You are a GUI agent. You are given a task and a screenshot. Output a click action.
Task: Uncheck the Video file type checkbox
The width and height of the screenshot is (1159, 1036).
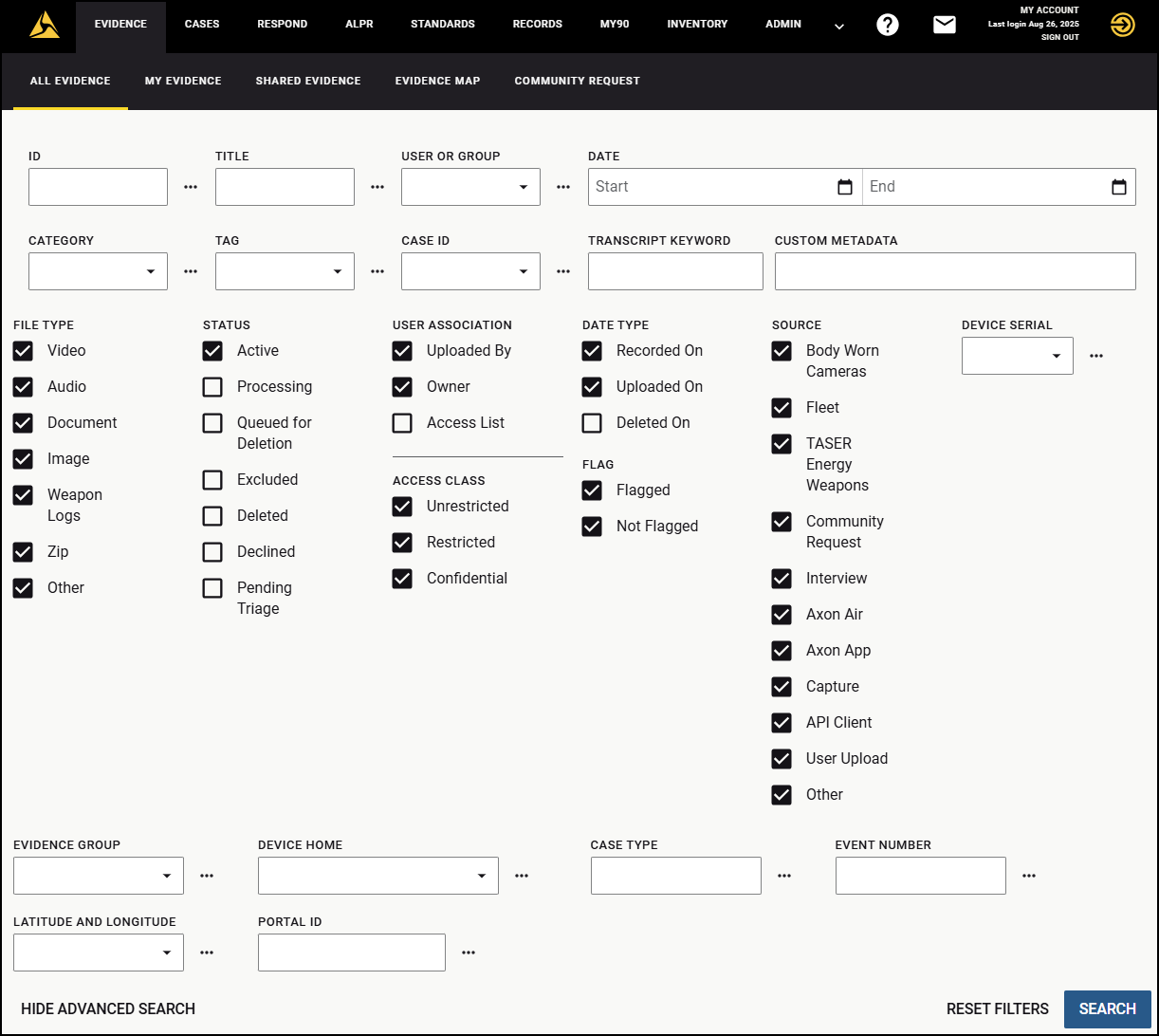[24, 351]
